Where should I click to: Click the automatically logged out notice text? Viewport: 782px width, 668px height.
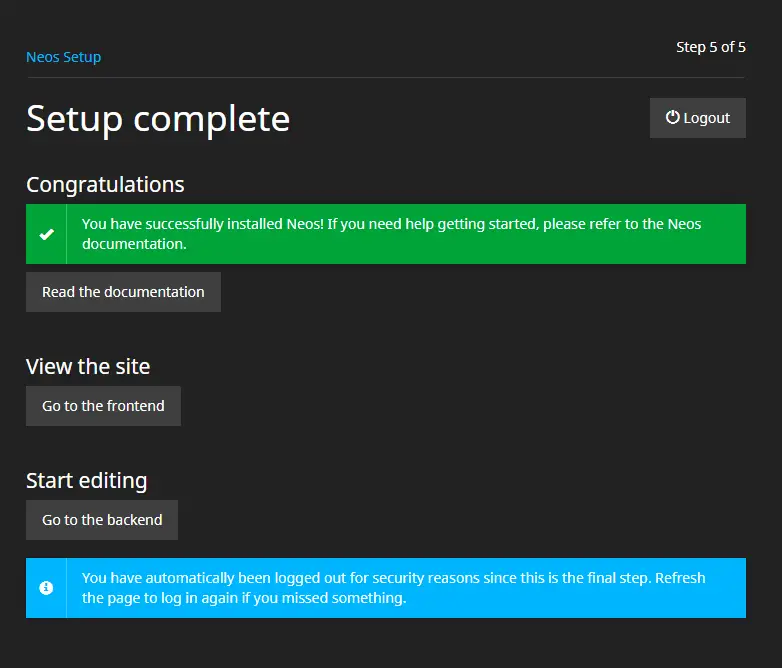(393, 588)
